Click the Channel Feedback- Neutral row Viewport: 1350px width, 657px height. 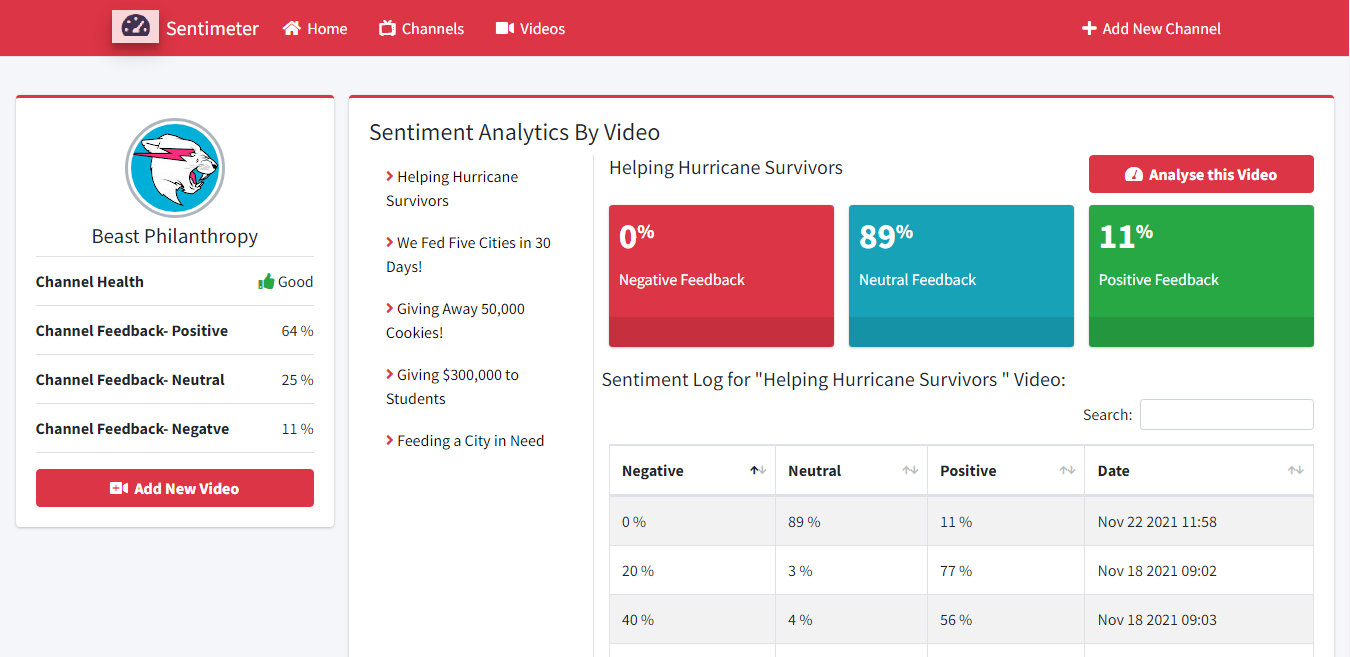coord(175,380)
